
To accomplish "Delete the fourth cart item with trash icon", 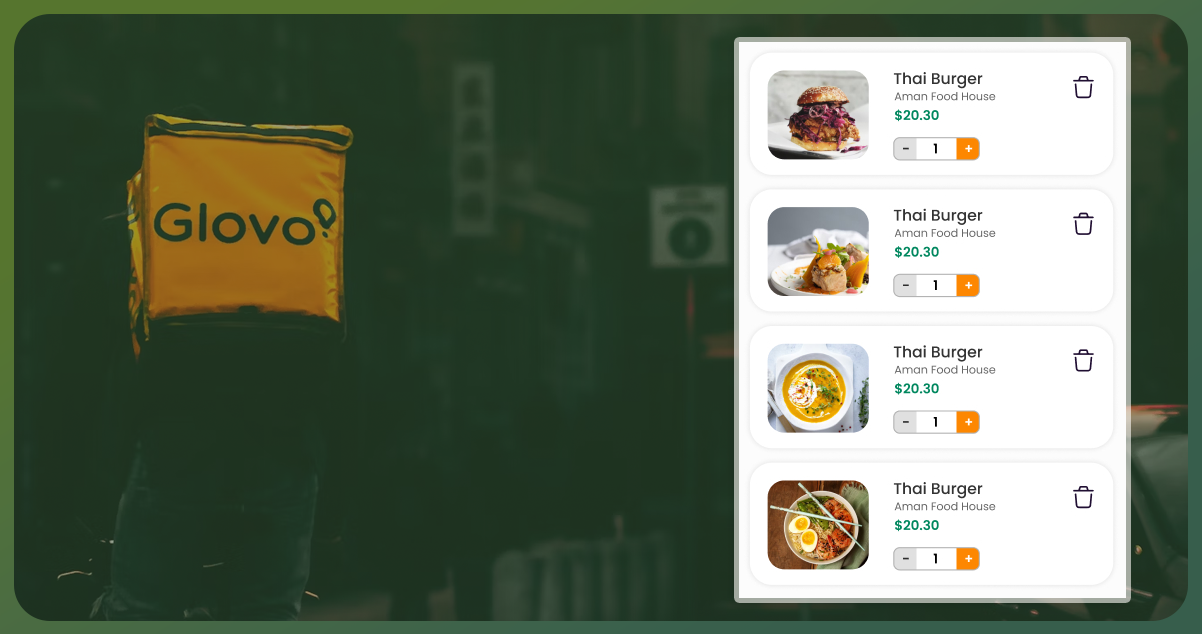I will [x=1083, y=497].
